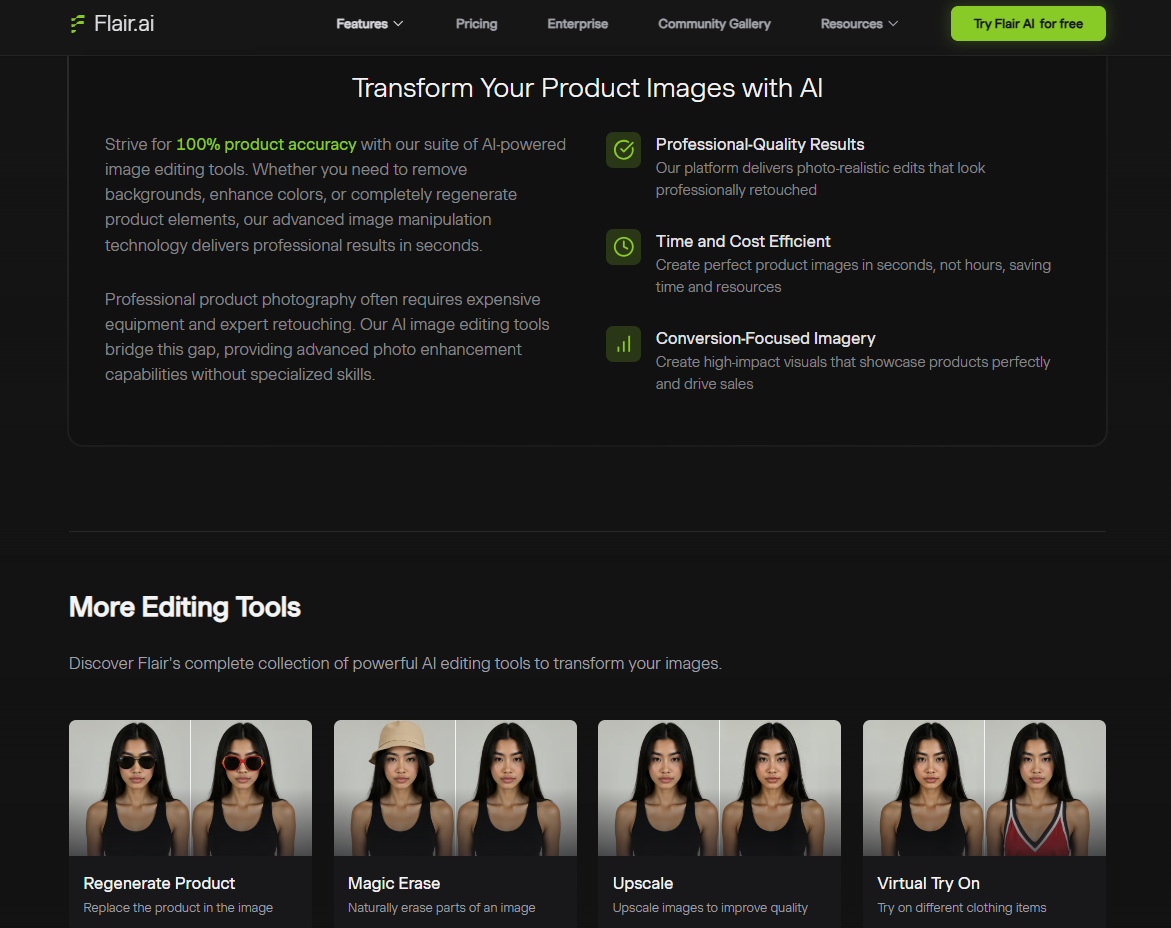Click the 'Discover Flair's complete collection' sentence

[395, 663]
